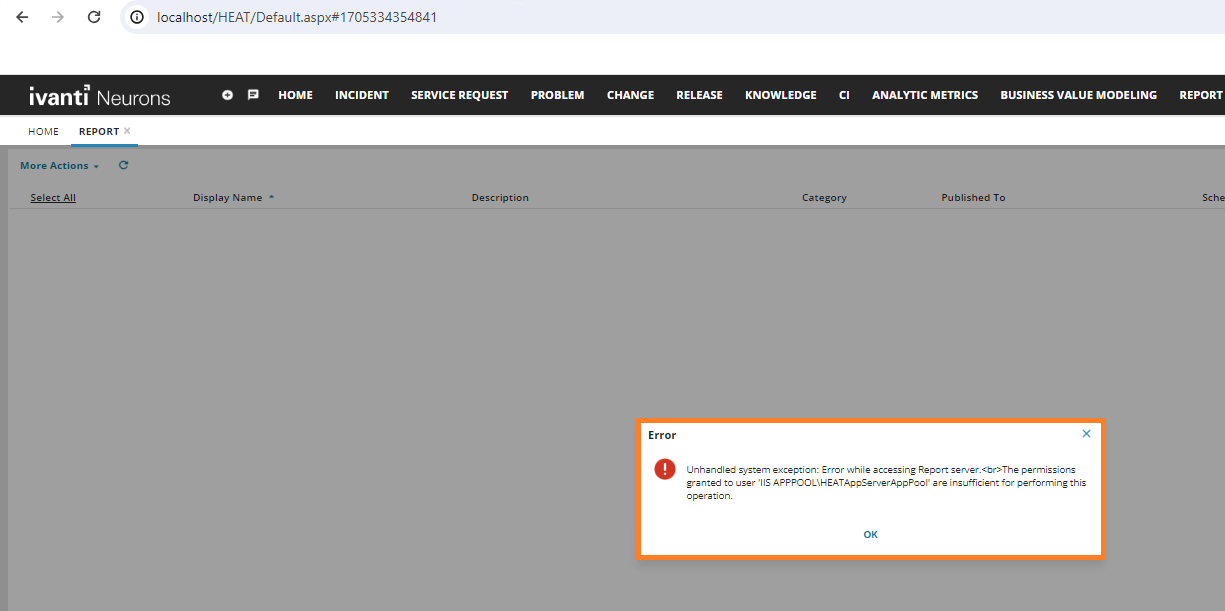Screen dimensions: 1225x611
Task: Click the add new record icon
Action: click(x=228, y=94)
